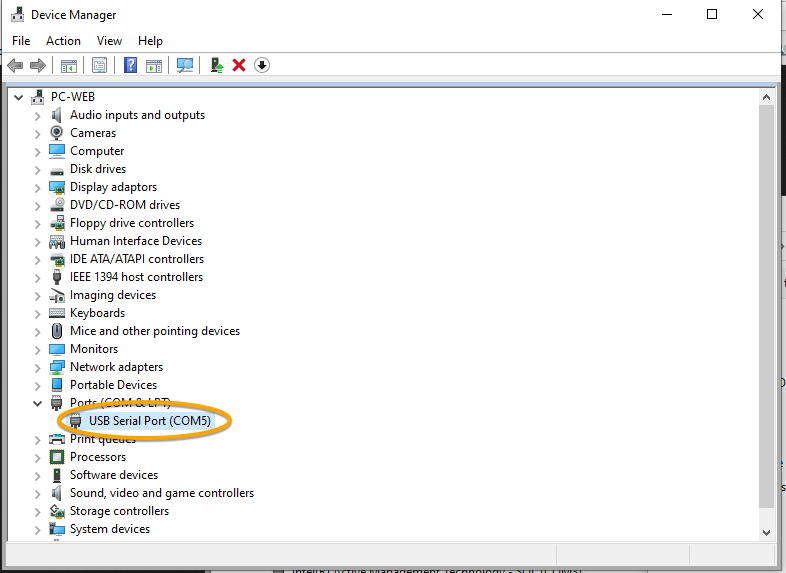Expand the Computer category
The height and width of the screenshot is (573, 786).
(38, 152)
